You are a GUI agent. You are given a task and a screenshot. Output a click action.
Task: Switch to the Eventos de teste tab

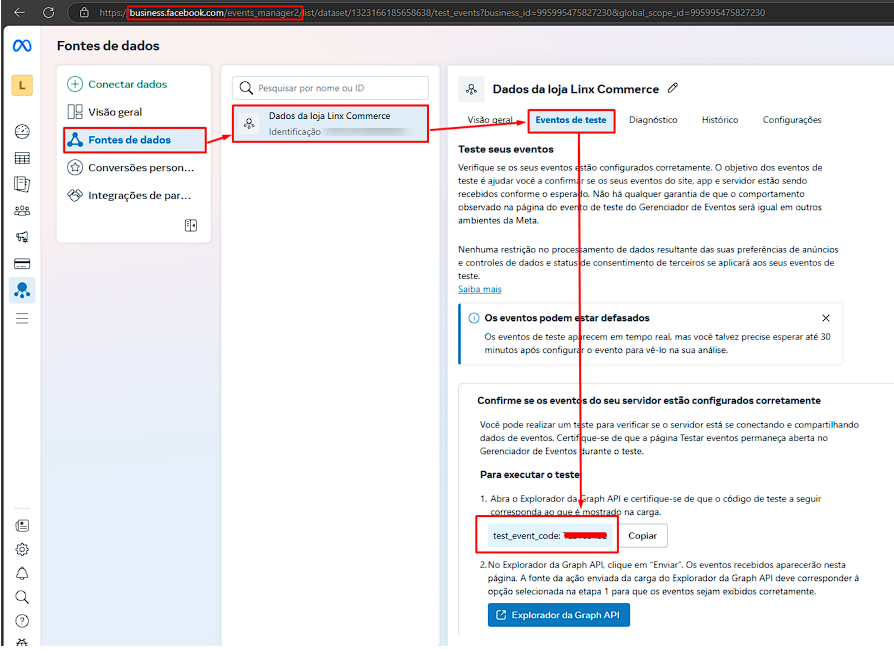pos(571,120)
